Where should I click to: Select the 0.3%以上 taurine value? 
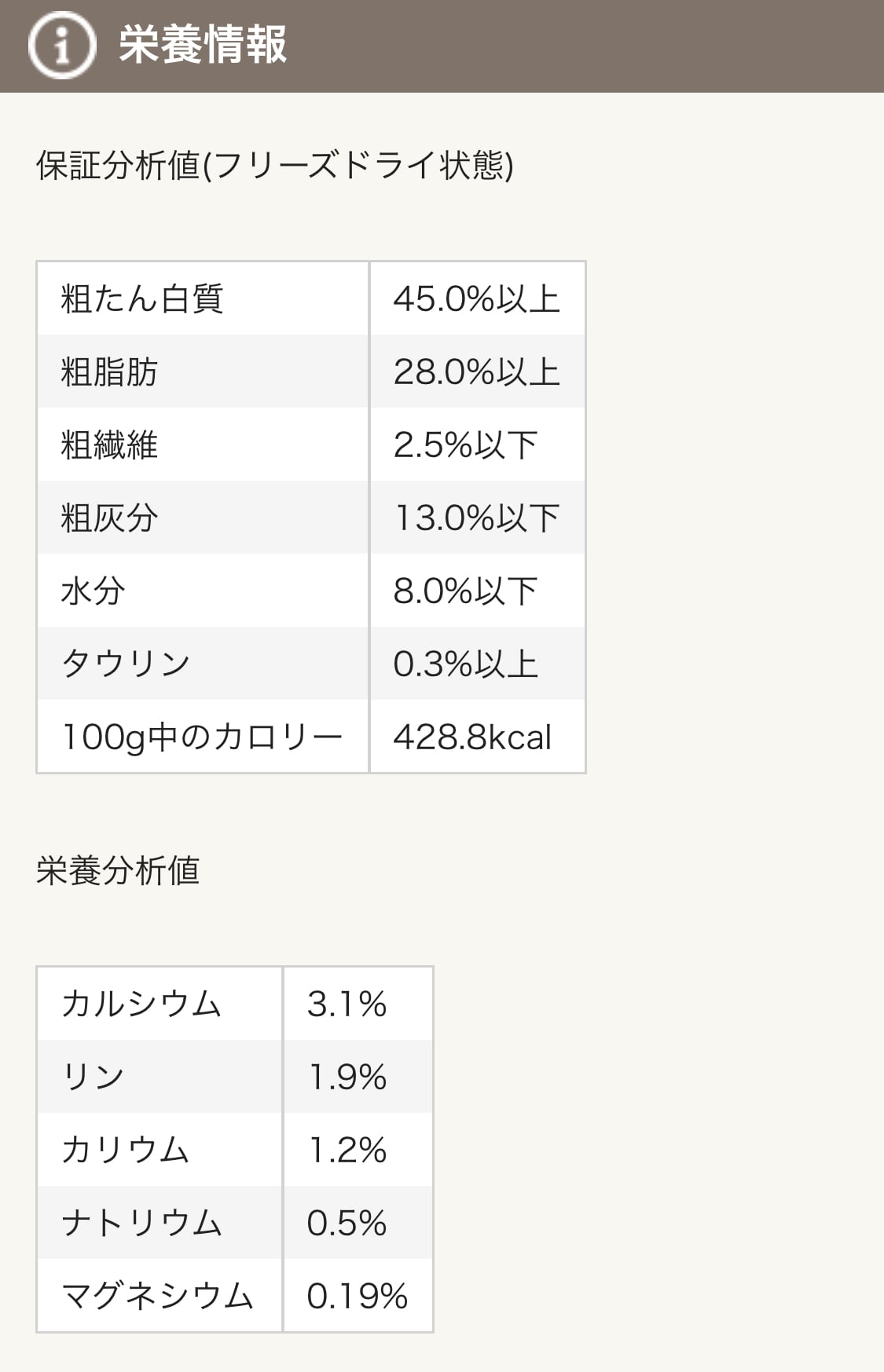click(x=465, y=664)
